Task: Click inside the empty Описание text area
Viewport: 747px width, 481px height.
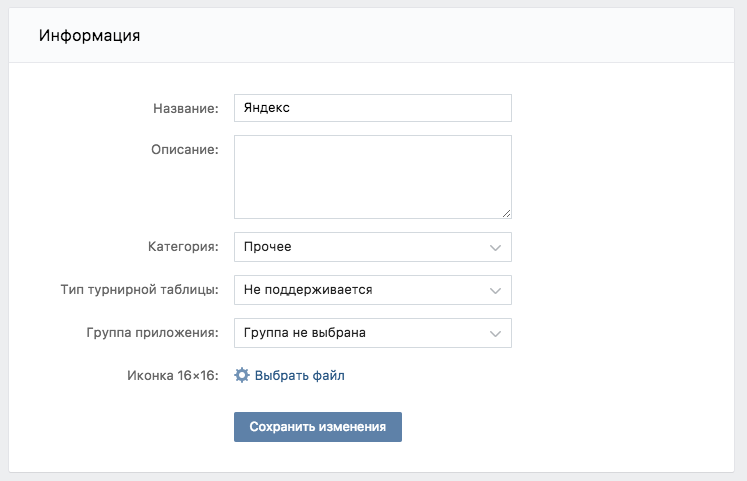Action: pos(372,176)
